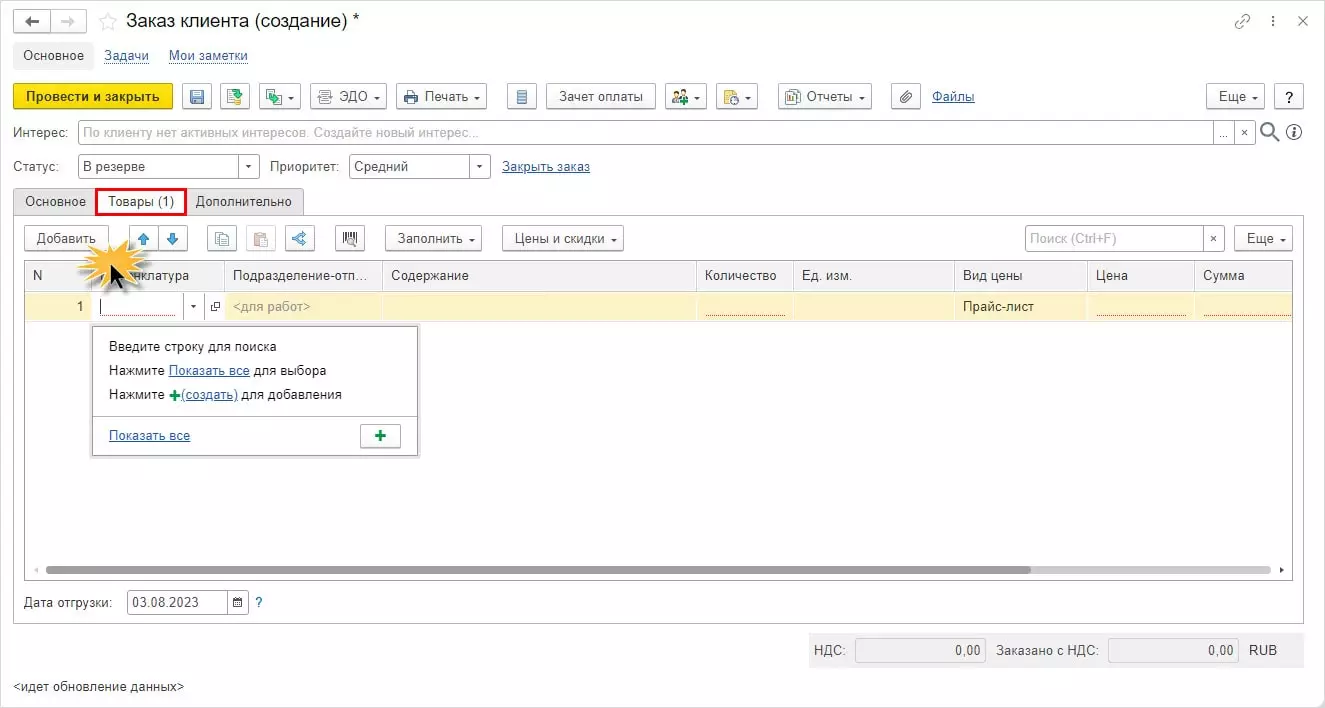Click the Закрыть заказ link

click(x=546, y=167)
